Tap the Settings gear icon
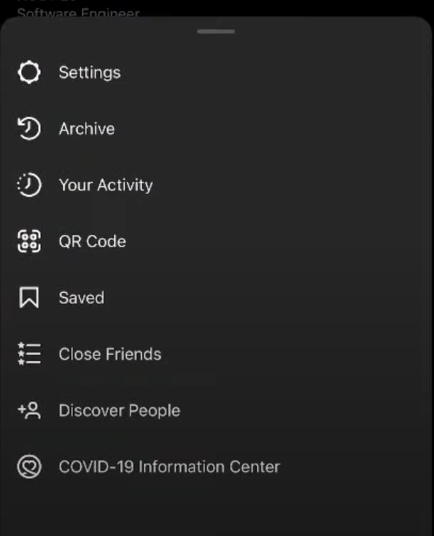The image size is (434, 536). tap(29, 72)
